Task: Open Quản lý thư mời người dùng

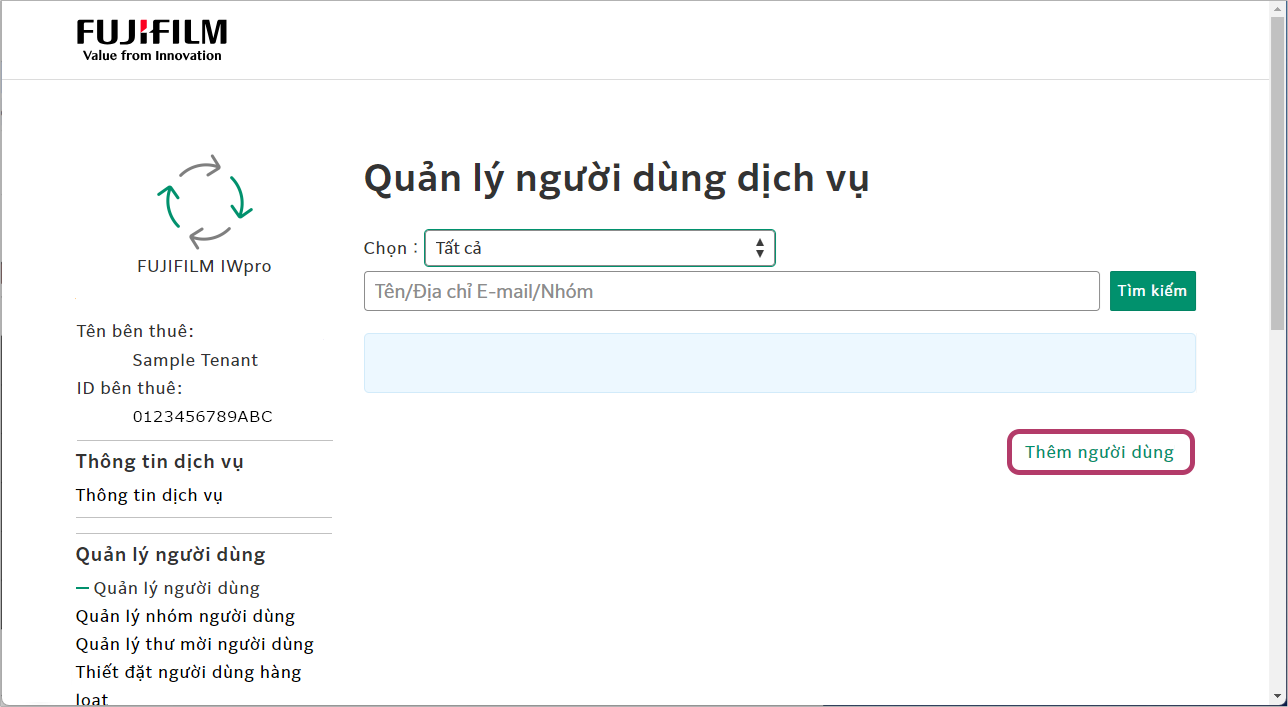Action: 195,644
